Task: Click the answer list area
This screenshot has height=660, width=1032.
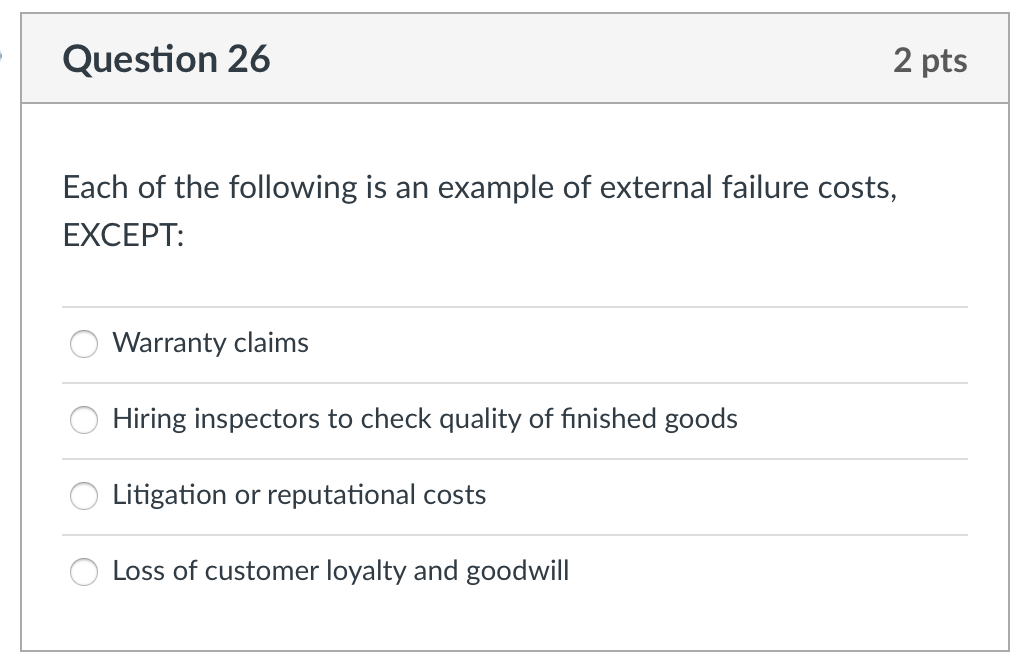Action: coord(515,458)
